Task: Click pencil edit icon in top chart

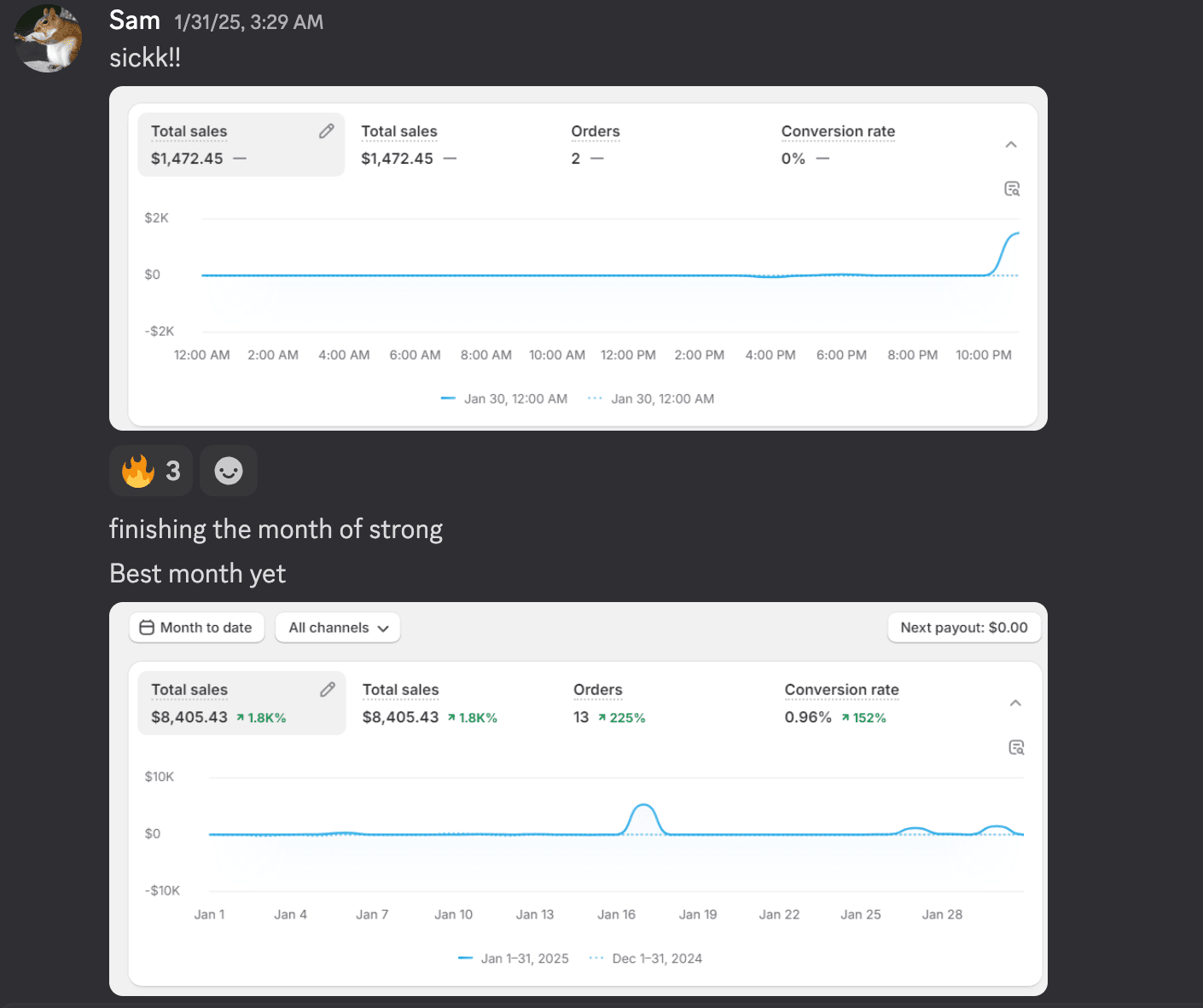Action: (327, 131)
